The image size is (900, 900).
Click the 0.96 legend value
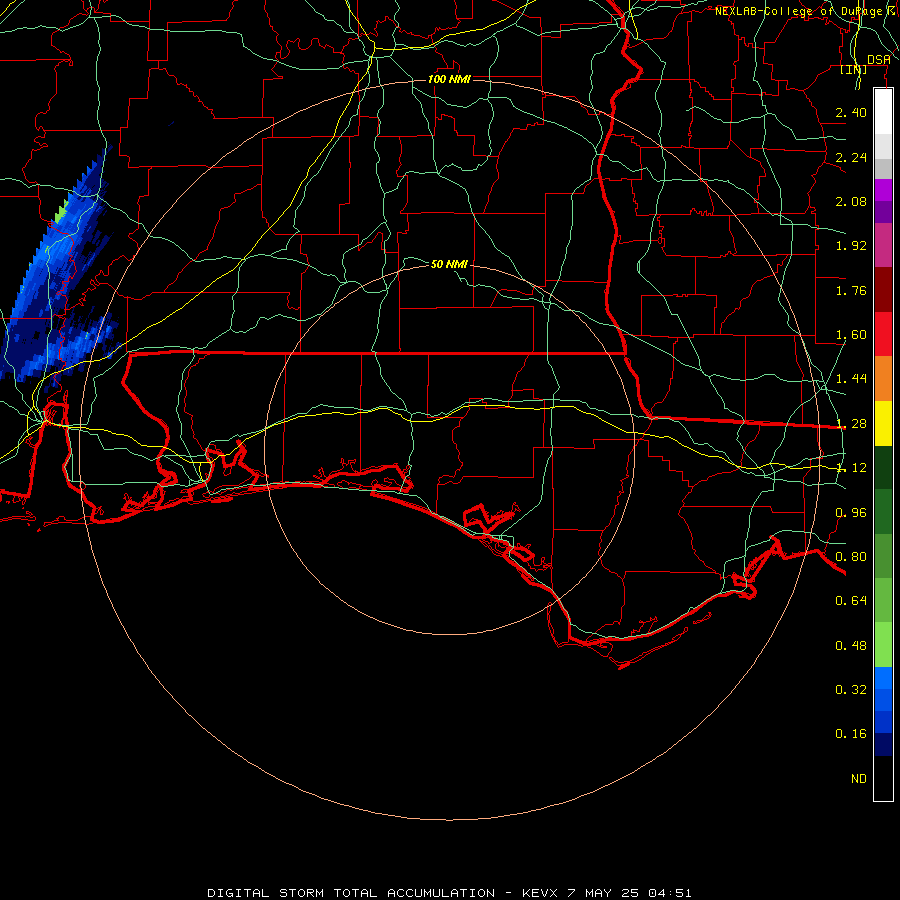[851, 513]
